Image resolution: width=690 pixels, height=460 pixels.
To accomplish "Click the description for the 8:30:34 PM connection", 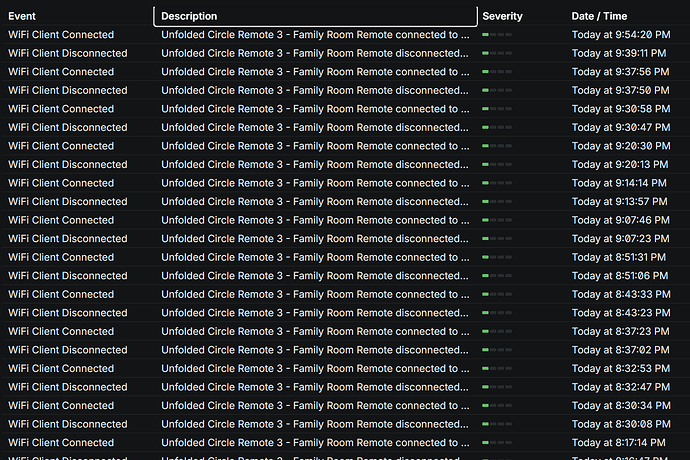I will pos(315,405).
